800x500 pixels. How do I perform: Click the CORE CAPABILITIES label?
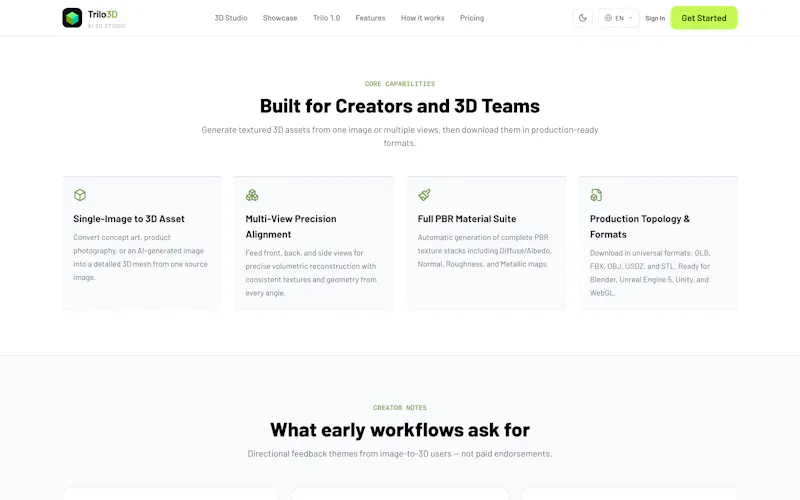coord(400,84)
